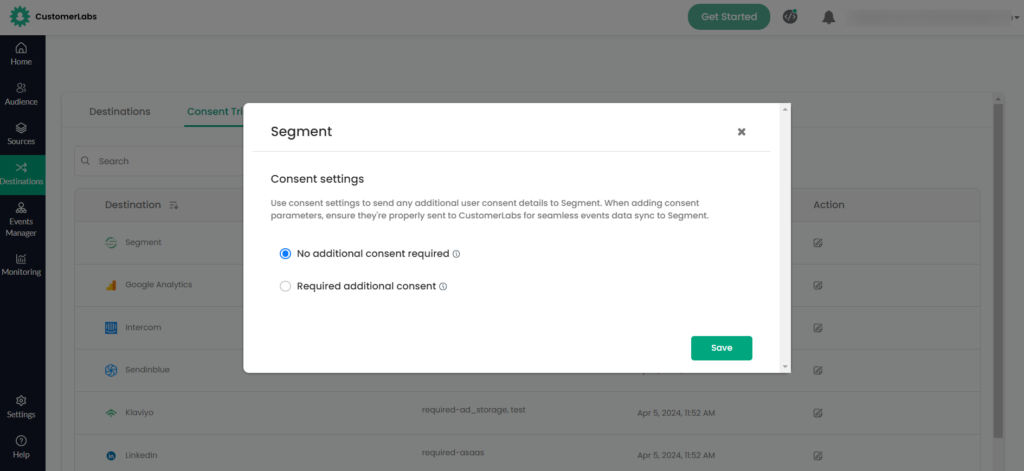Click the Klaviyo destination row
This screenshot has width=1024, height=471.
[527, 413]
